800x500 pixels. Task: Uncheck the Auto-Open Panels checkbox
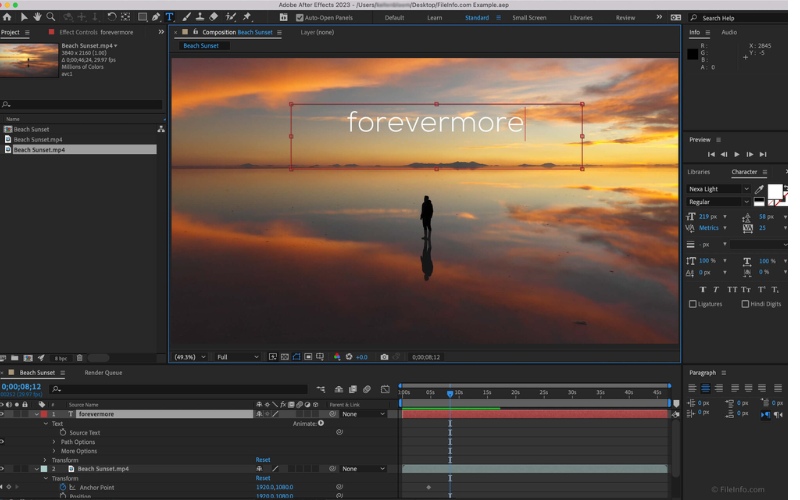tap(300, 17)
